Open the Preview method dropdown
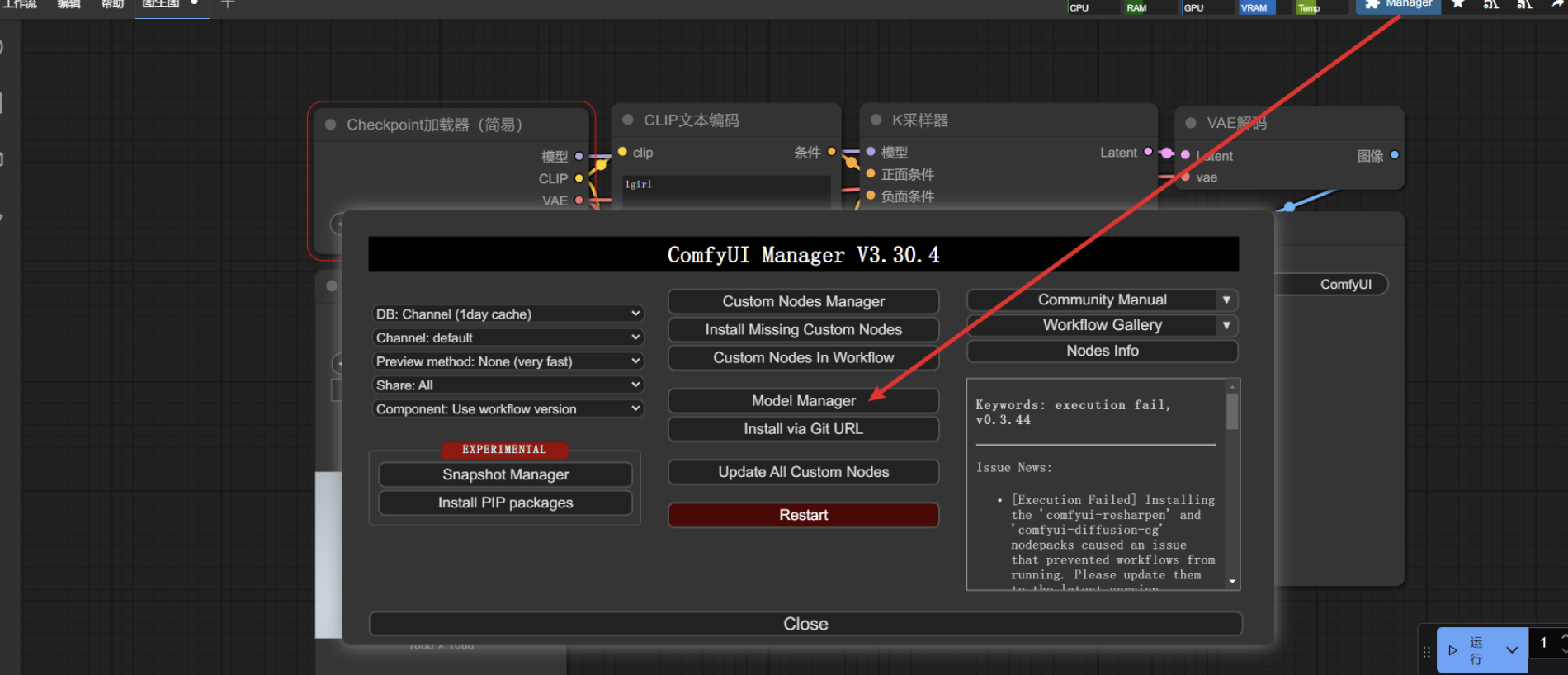 click(508, 361)
